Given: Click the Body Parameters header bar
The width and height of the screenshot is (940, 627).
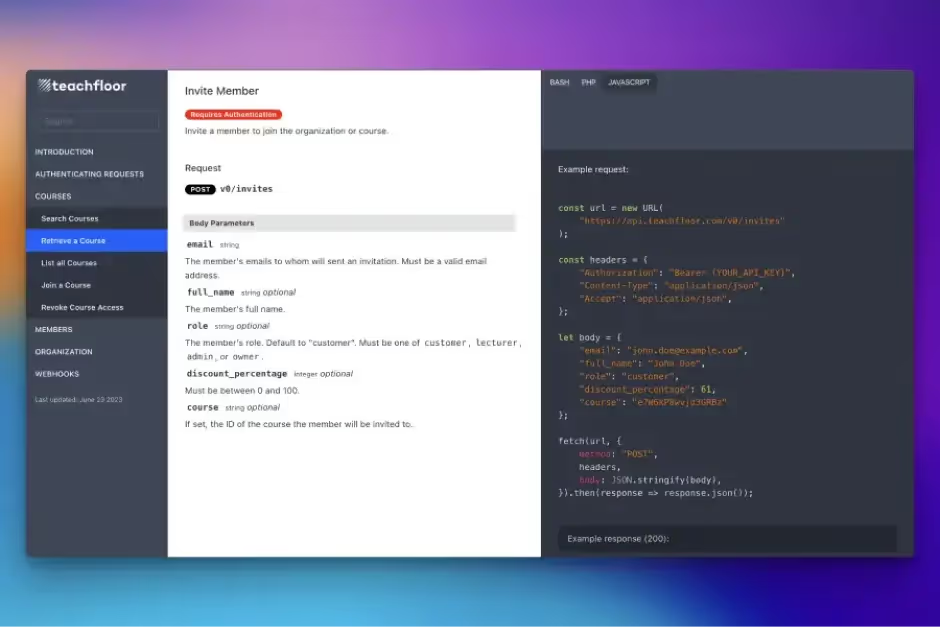Looking at the screenshot, I should pos(350,223).
